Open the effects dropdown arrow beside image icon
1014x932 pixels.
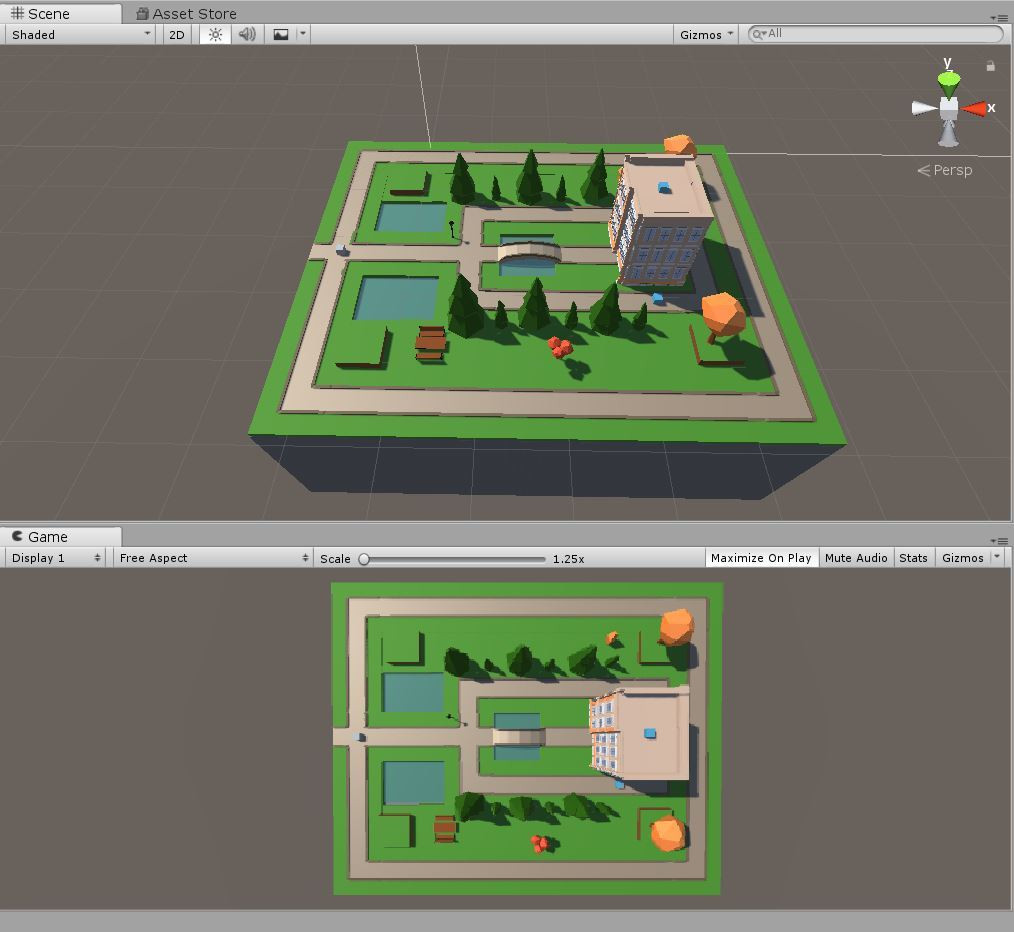(x=303, y=34)
